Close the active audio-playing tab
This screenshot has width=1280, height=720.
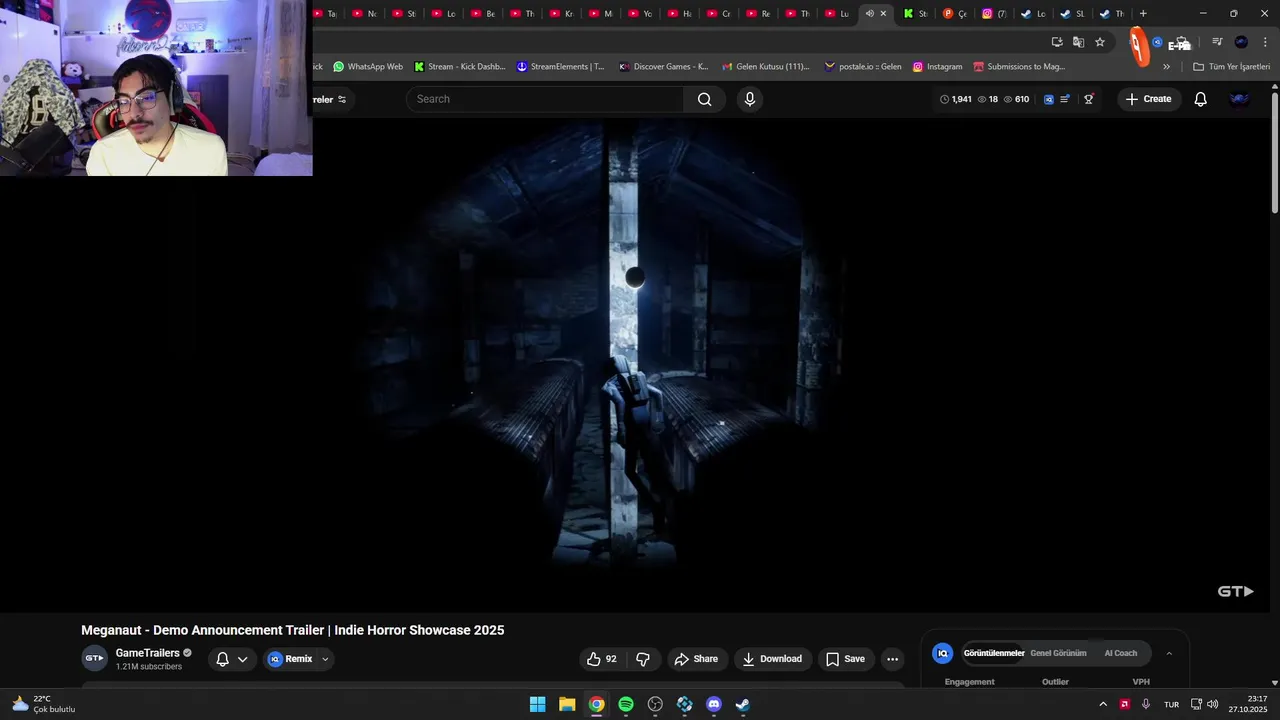883,14
